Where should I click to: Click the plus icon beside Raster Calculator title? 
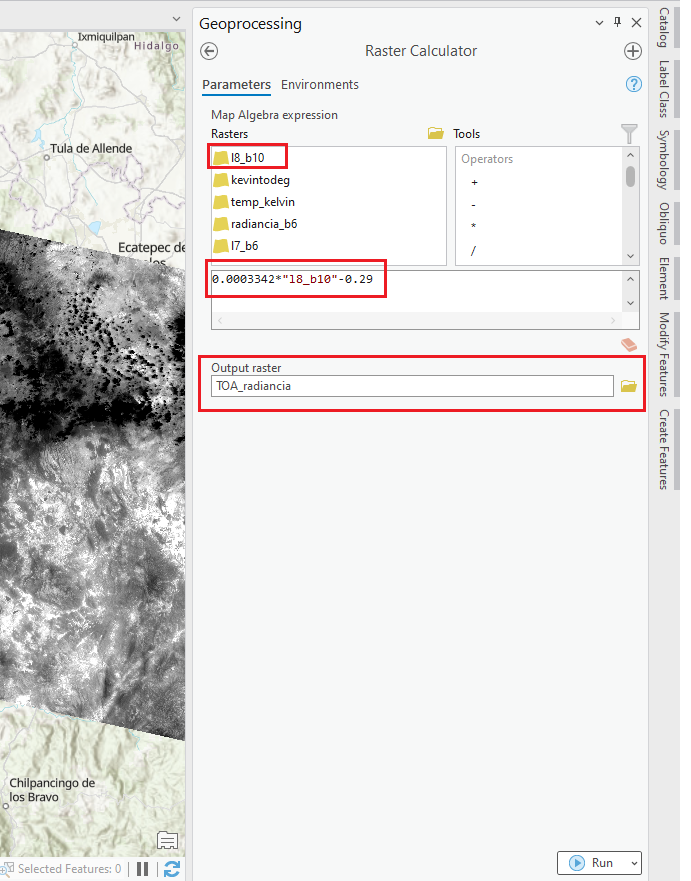click(x=633, y=51)
